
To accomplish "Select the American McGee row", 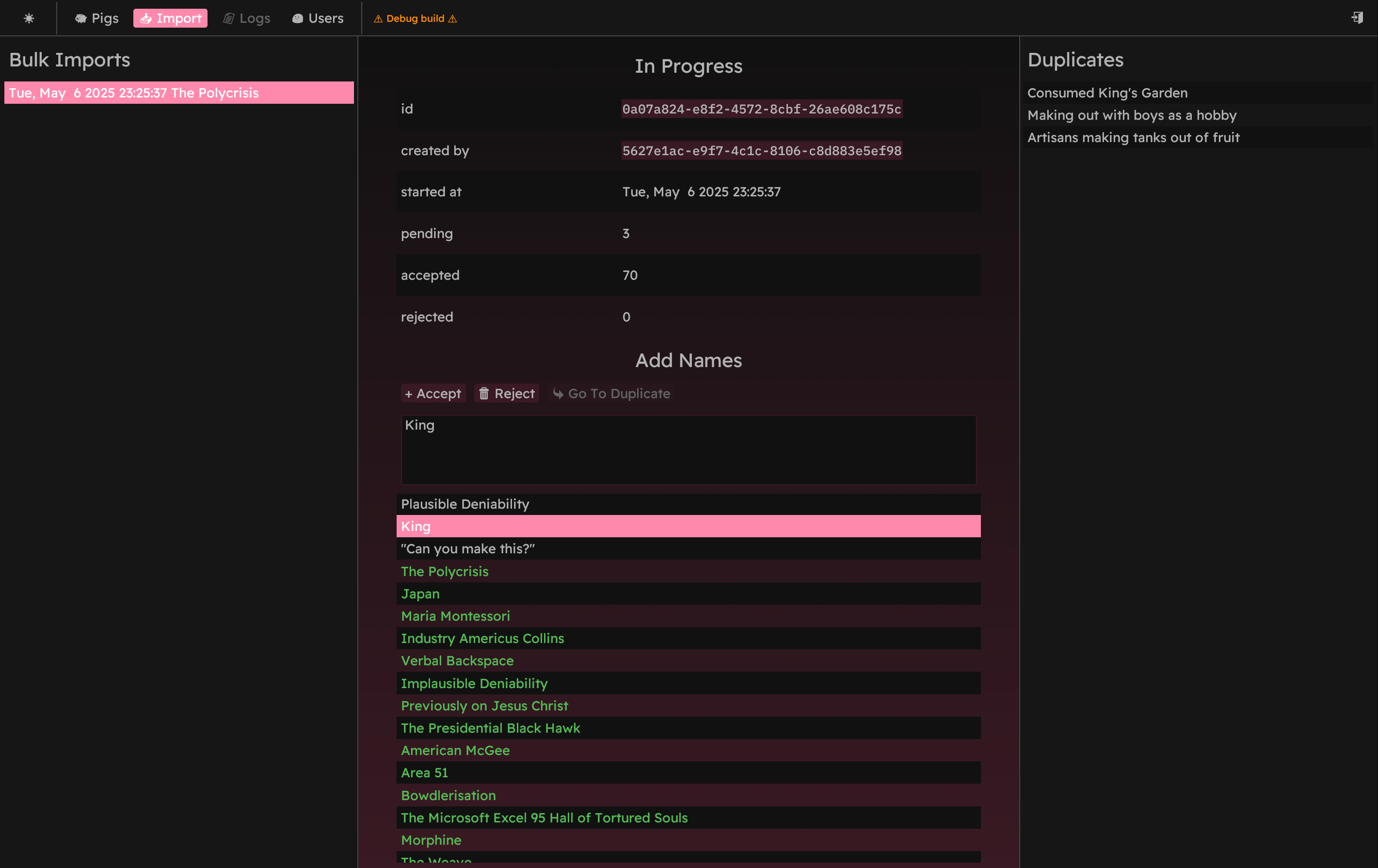I will click(689, 751).
